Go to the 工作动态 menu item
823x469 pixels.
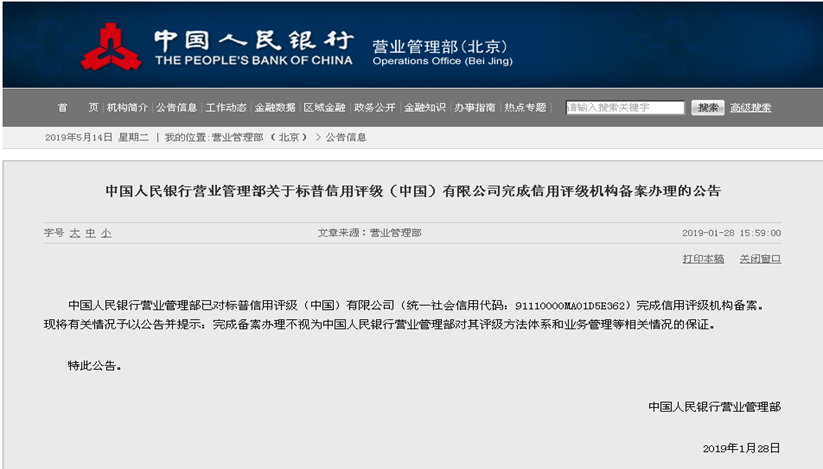(226, 108)
